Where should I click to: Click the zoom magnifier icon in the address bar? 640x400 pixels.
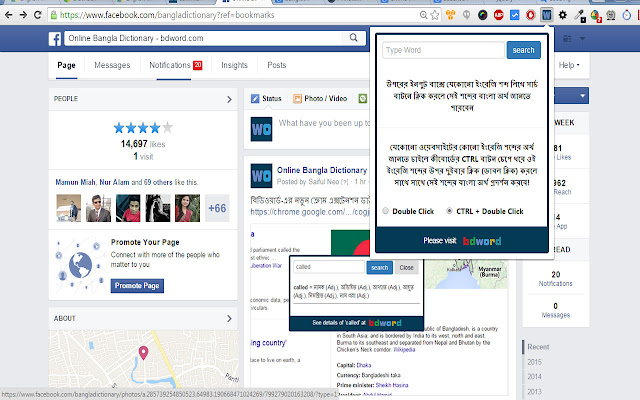pyautogui.click(x=424, y=15)
